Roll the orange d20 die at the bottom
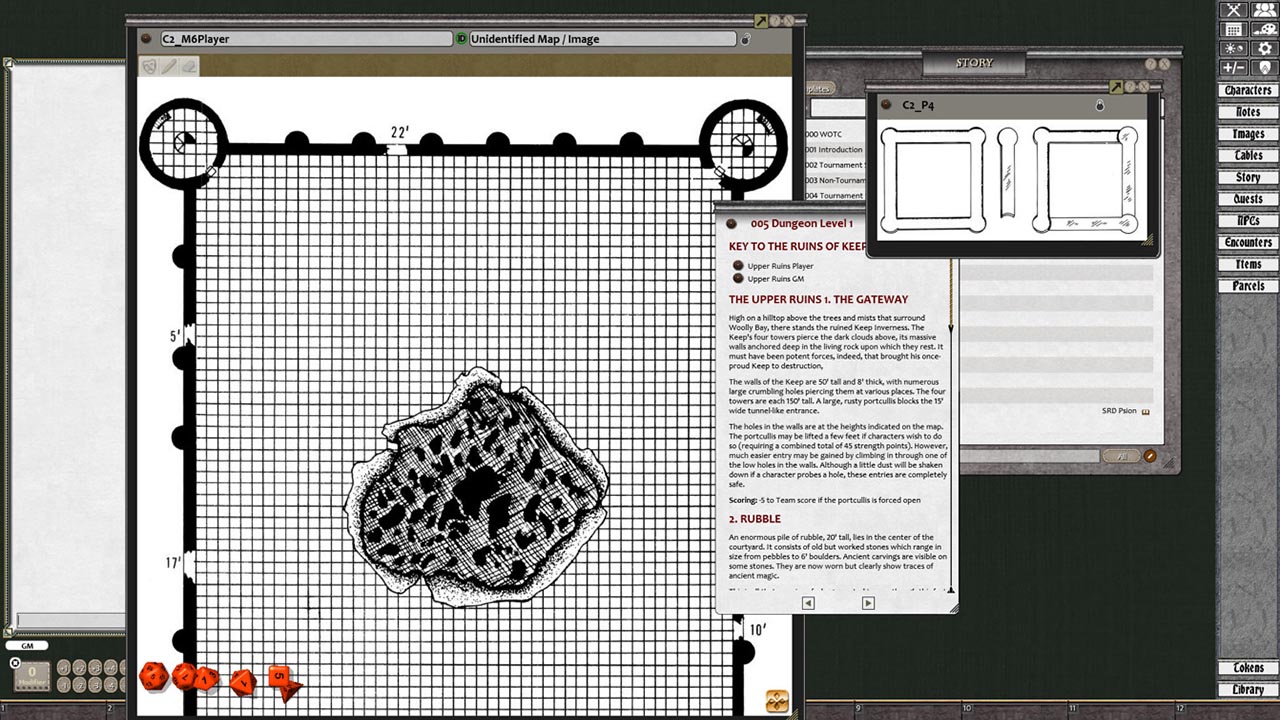 pos(155,677)
